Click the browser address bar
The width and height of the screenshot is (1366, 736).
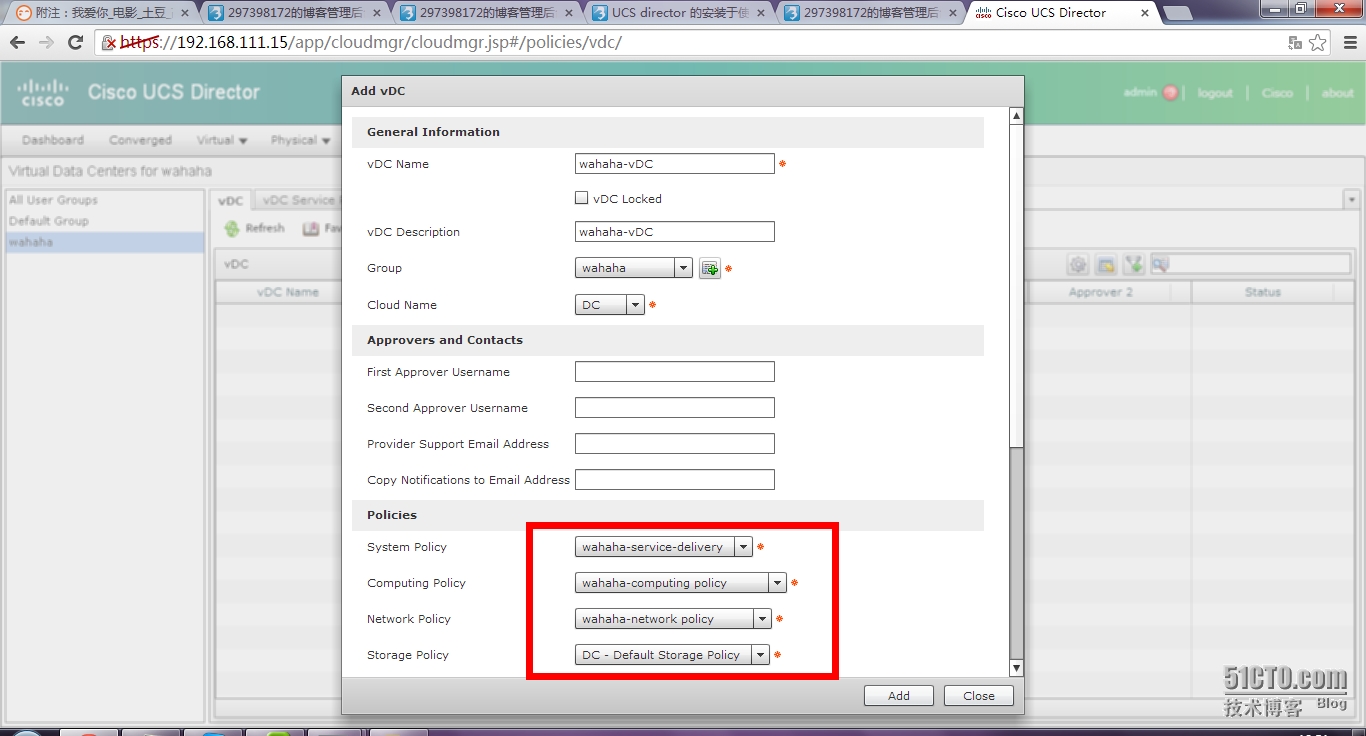(x=700, y=43)
